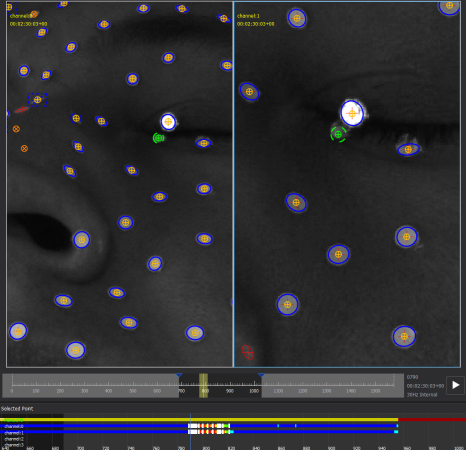Select the channel:2 track row label
Screen dimensions: 466x450
pyautogui.click(x=14, y=439)
